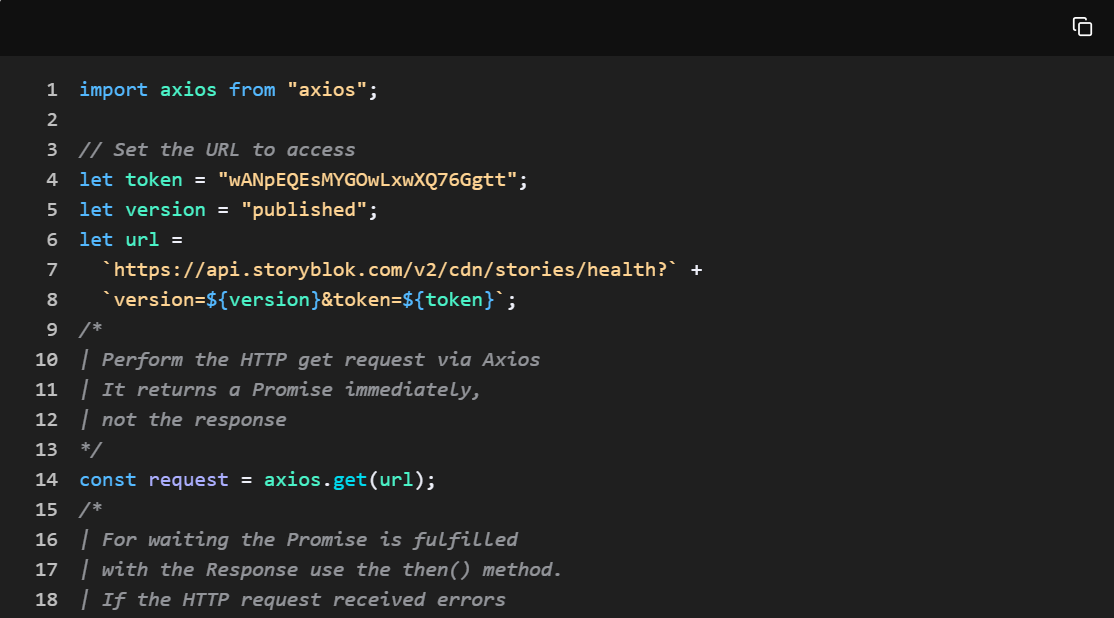
Task: Click the "with the Response use the then() method." comment
Action: pos(332,570)
